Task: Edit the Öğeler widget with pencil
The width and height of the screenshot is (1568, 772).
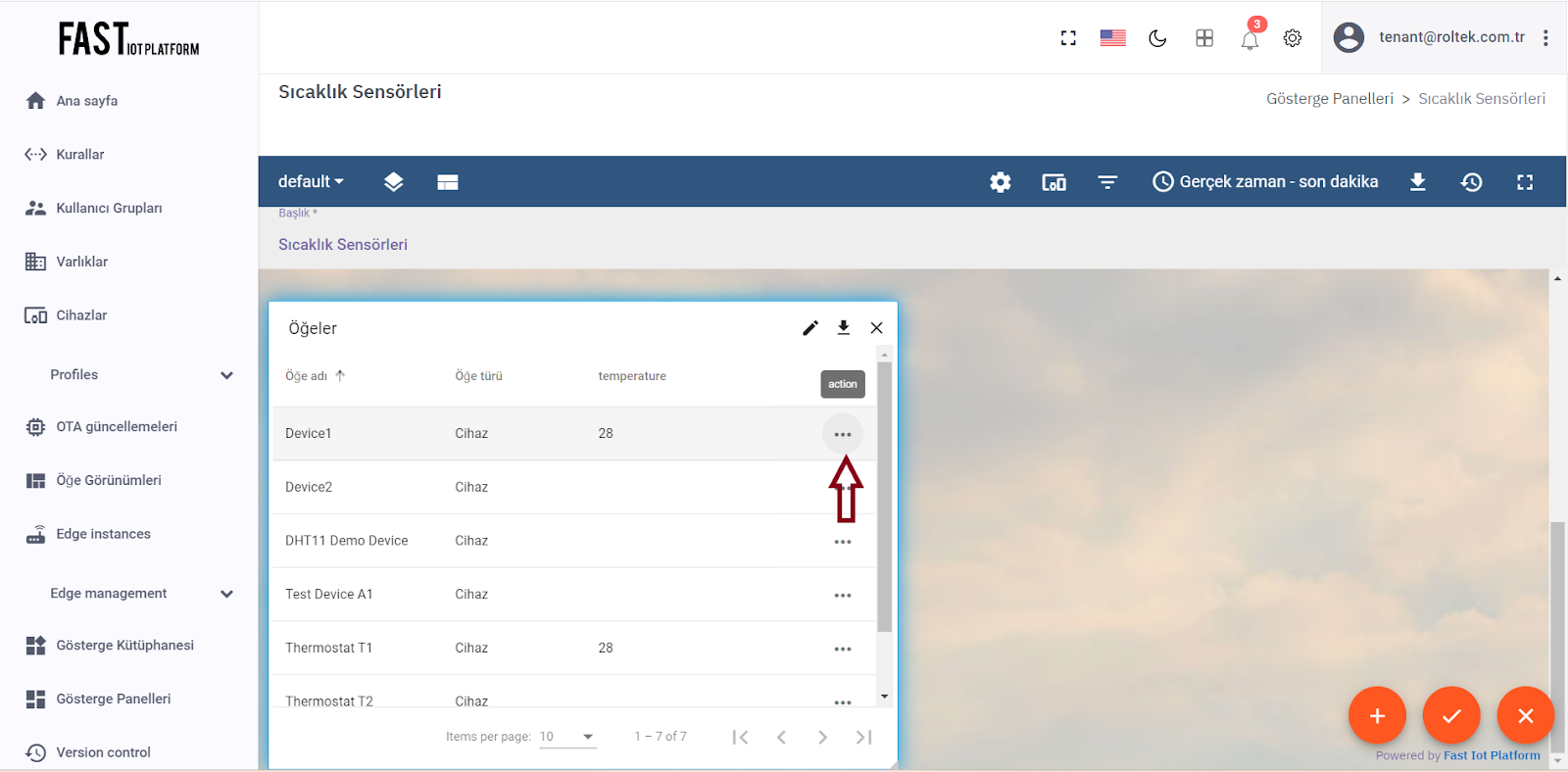Action: (x=810, y=328)
